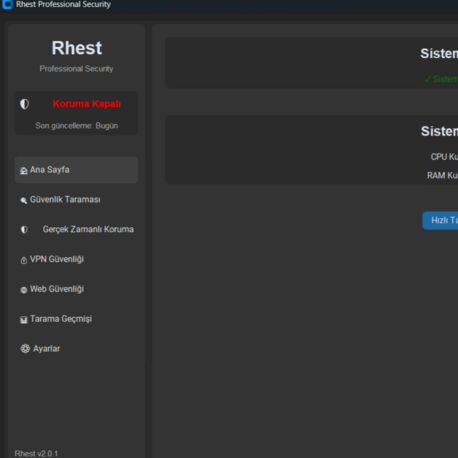The width and height of the screenshot is (458, 458).
Task: Open Güvenlik Taraması from the sidebar
Action: tap(76, 199)
